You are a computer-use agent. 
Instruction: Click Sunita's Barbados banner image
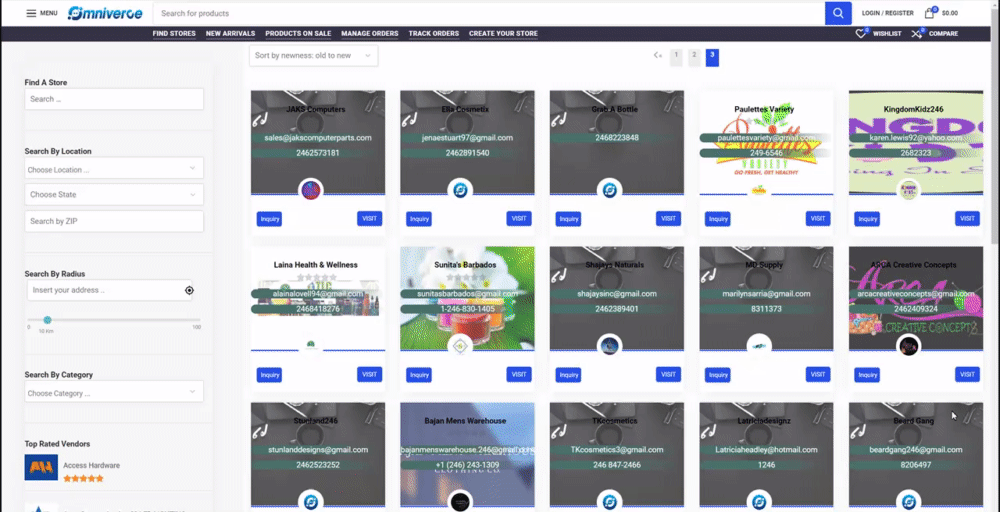pos(467,298)
